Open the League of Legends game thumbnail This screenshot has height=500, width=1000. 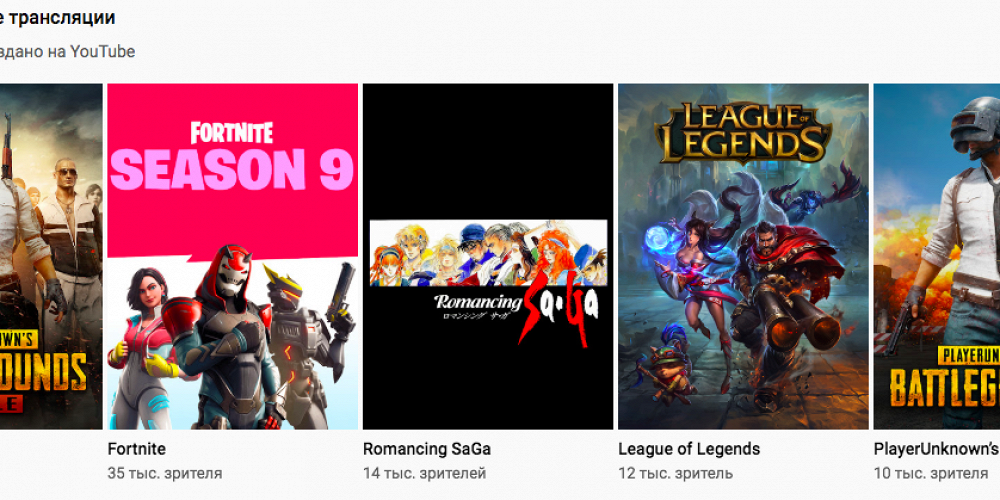click(x=743, y=256)
